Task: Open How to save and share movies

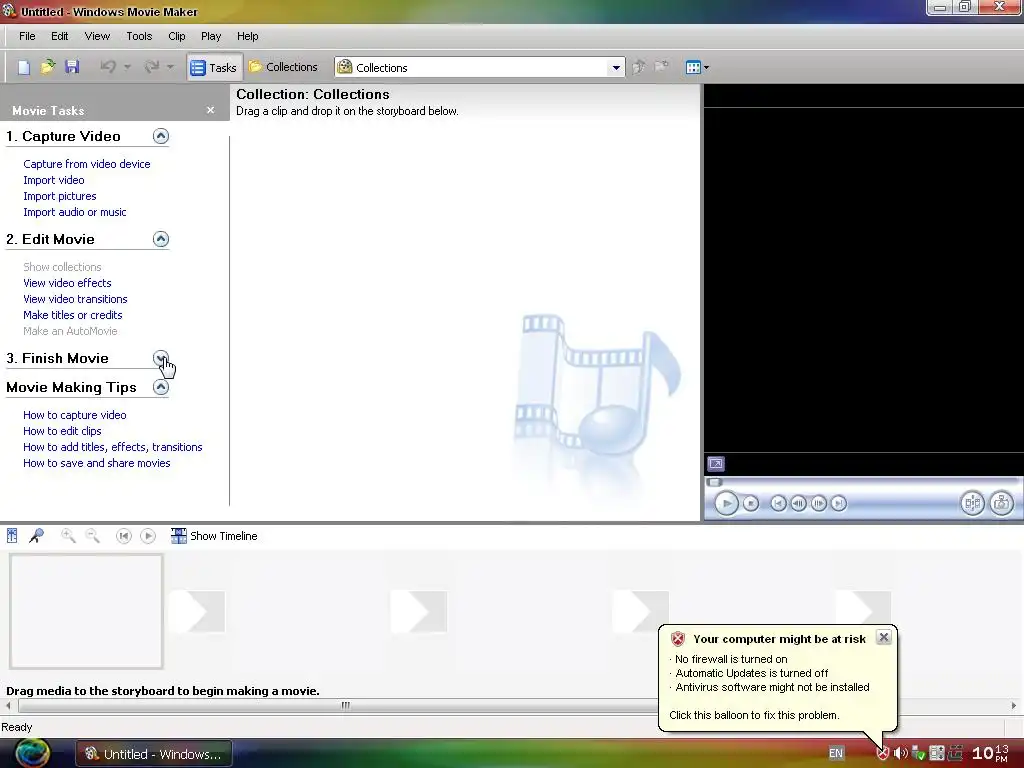Action: 97,463
